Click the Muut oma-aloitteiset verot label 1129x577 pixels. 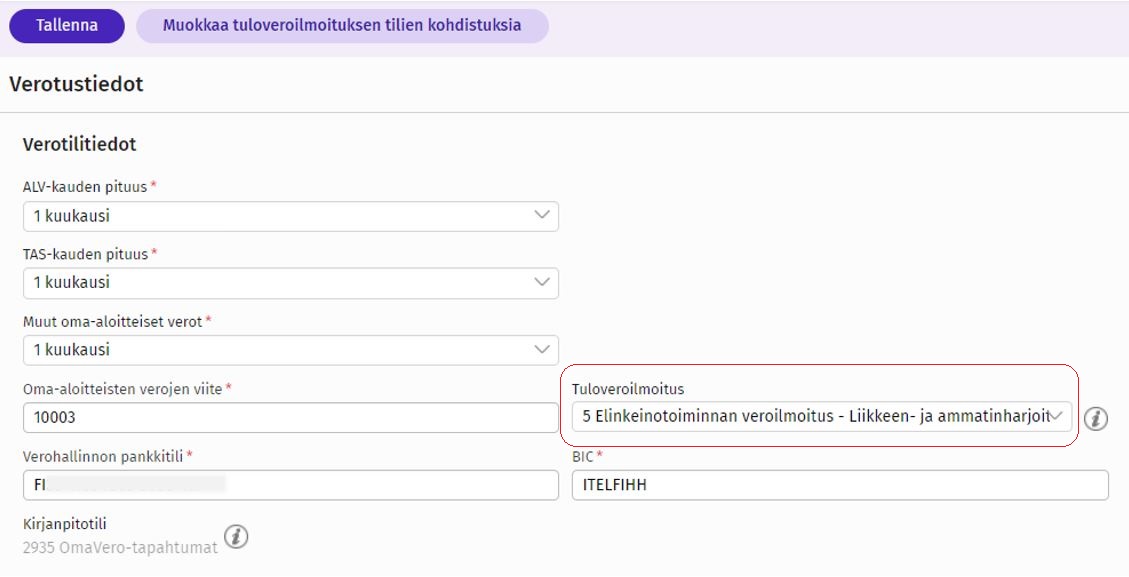pyautogui.click(x=113, y=322)
